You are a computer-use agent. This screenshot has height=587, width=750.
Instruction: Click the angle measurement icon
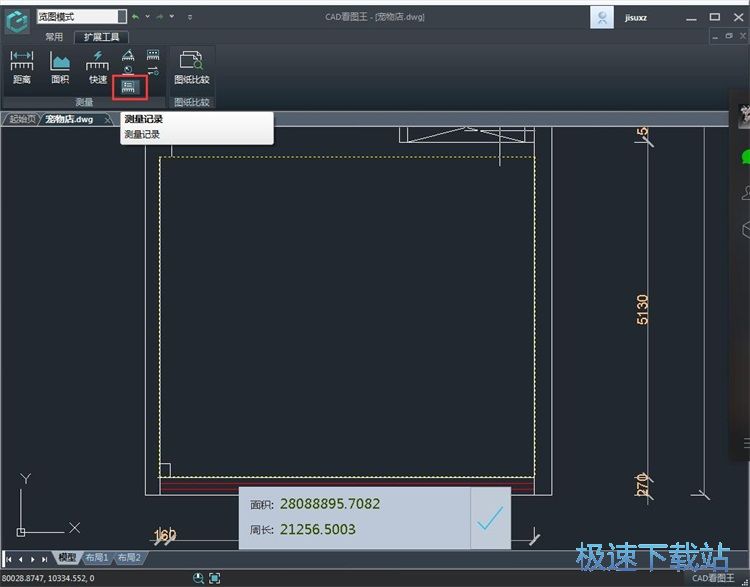[x=128, y=55]
